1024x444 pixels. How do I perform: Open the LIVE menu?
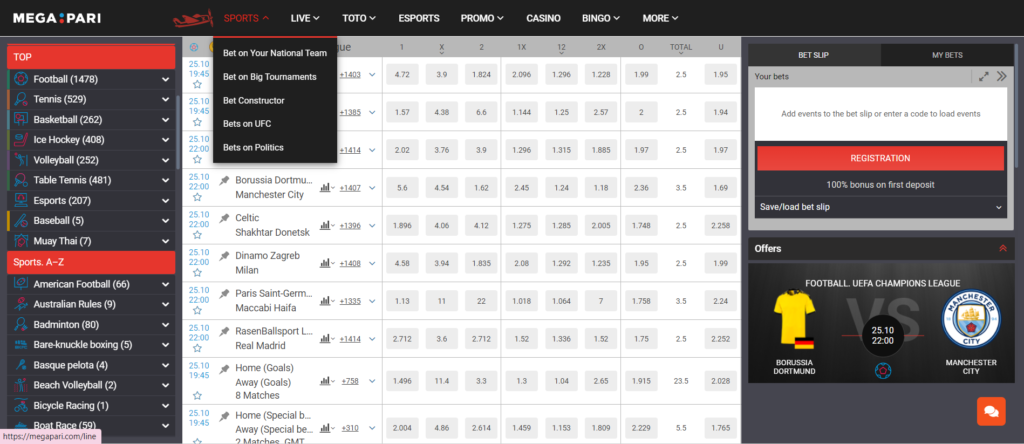click(305, 18)
